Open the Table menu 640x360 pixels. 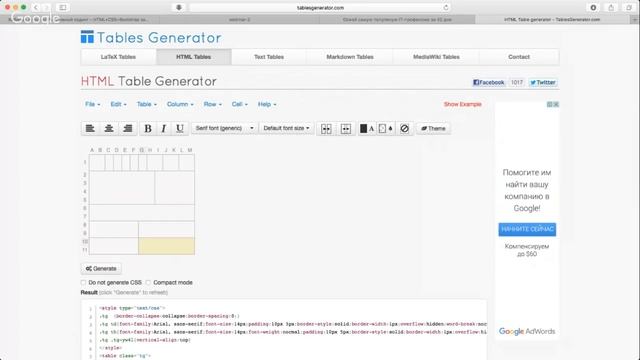(x=146, y=104)
